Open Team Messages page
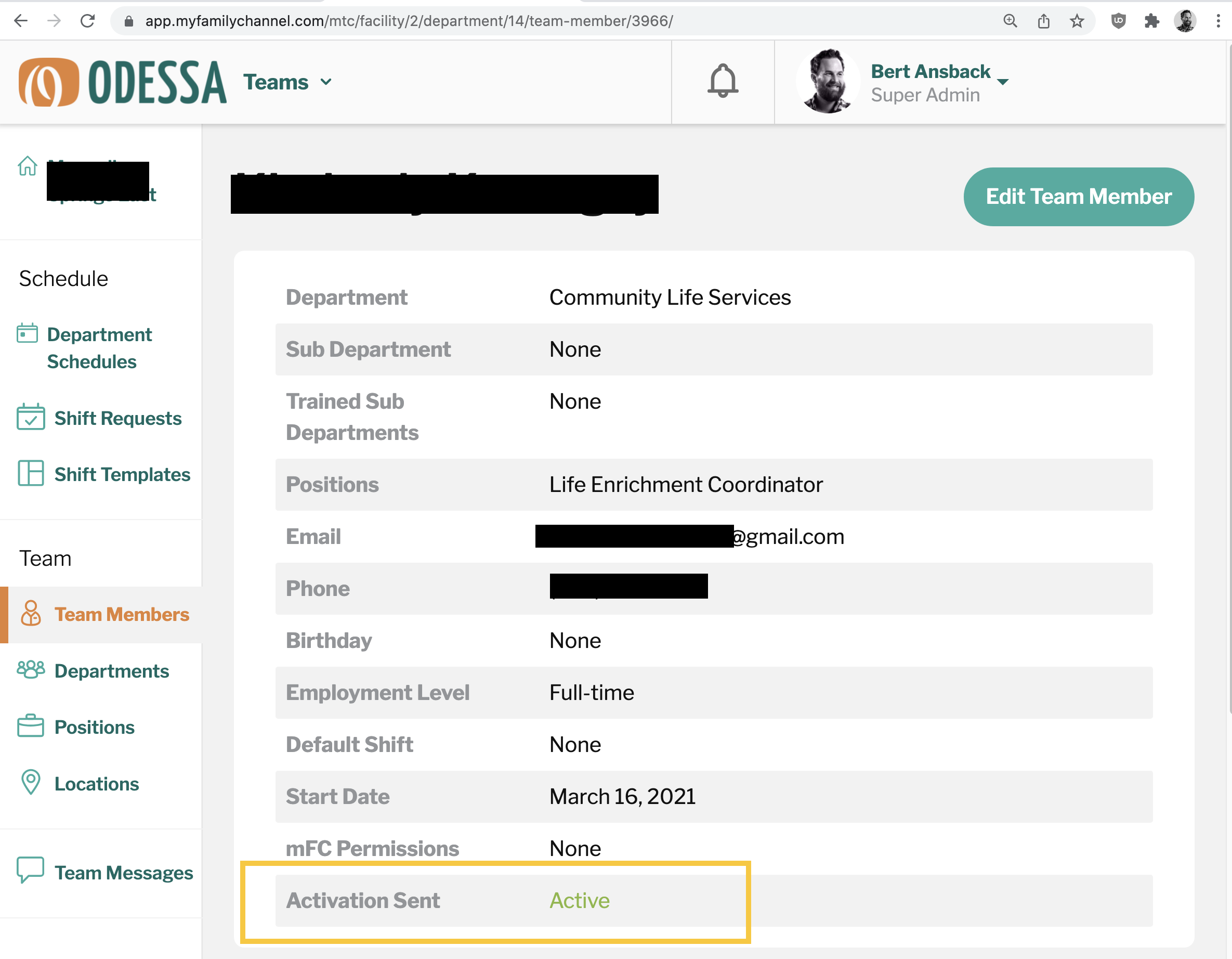The width and height of the screenshot is (1232, 959). pyautogui.click(x=124, y=873)
